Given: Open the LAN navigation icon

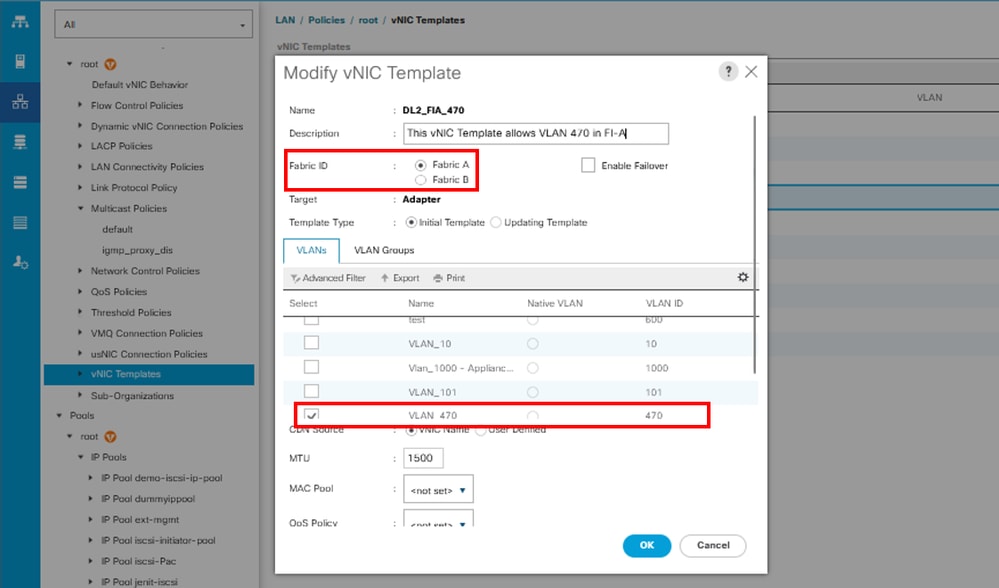Looking at the screenshot, I should [19, 101].
